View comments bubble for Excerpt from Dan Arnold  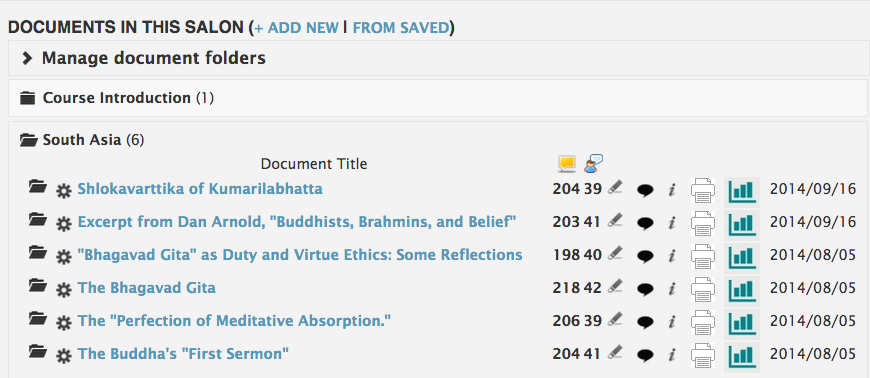point(645,224)
